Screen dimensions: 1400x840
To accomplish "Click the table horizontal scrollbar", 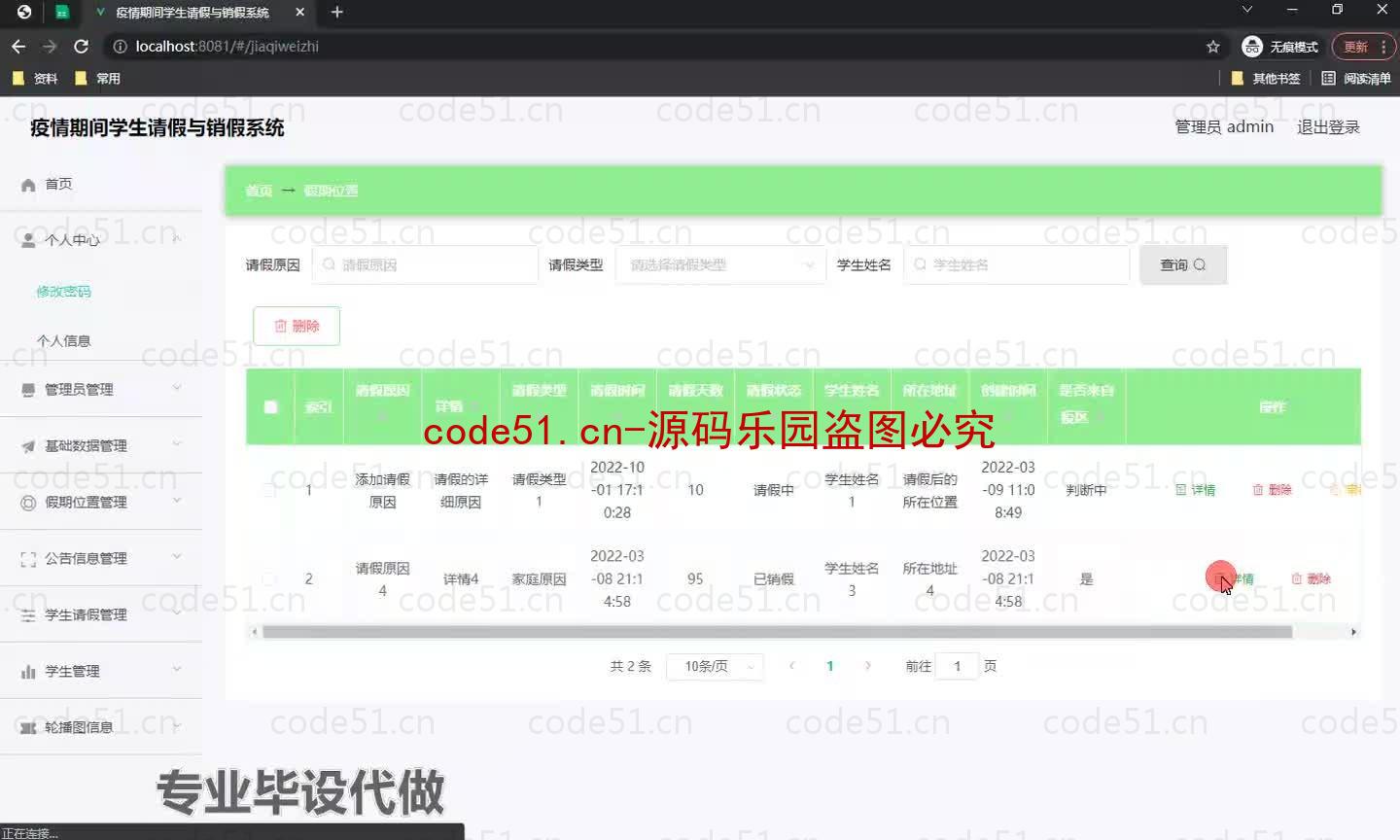I will point(777,632).
